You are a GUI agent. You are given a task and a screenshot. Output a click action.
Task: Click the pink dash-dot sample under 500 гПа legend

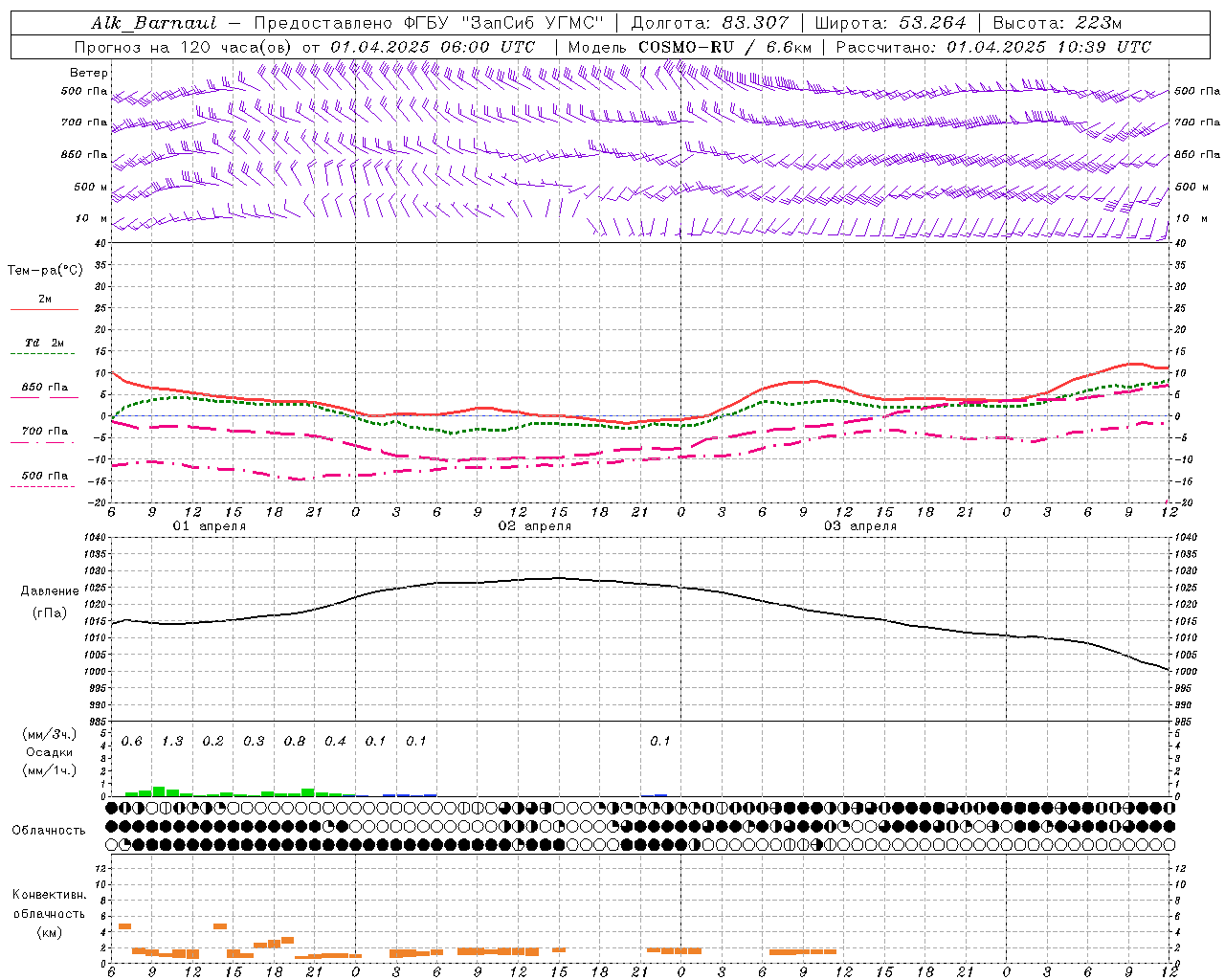42,486
